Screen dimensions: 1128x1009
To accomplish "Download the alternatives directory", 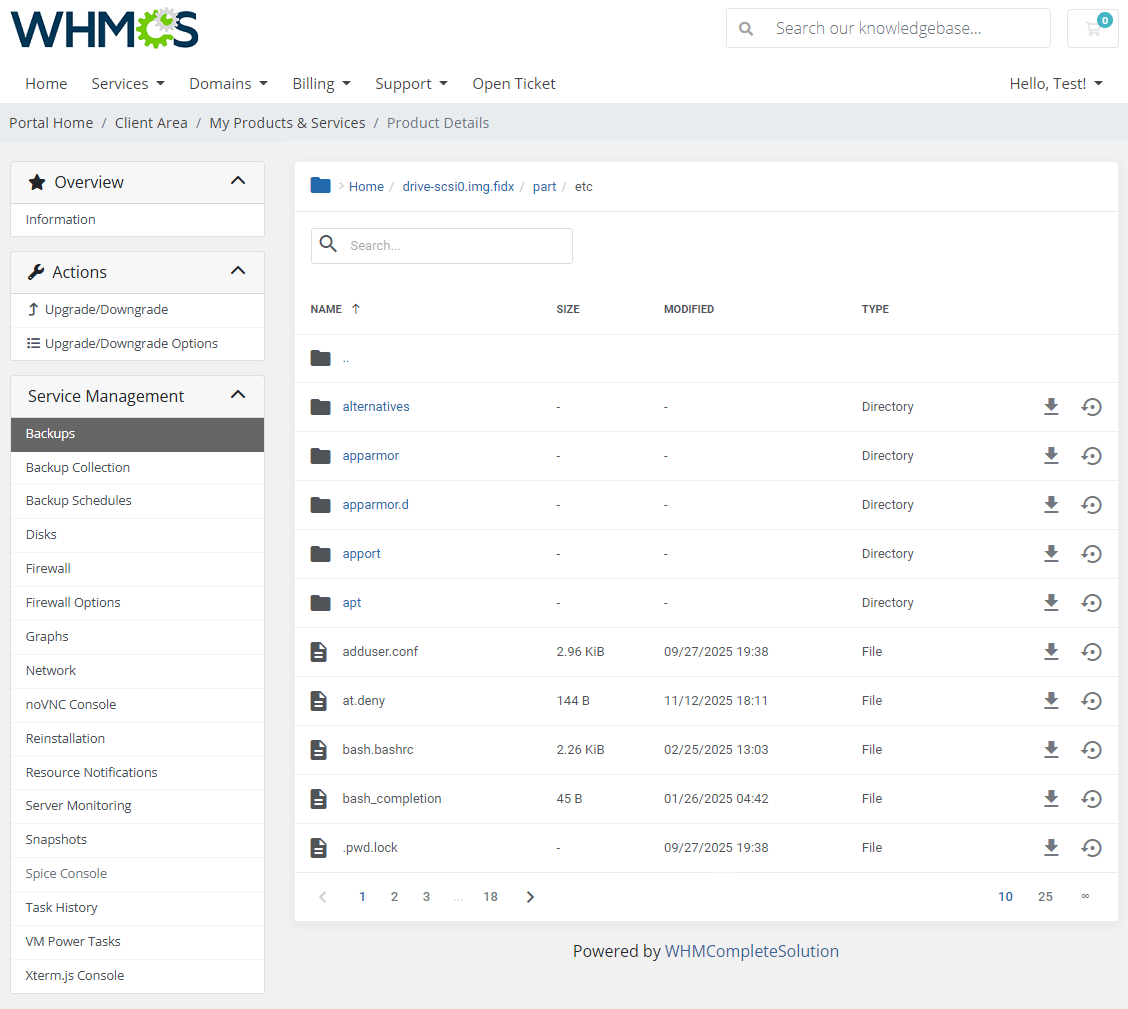I will tap(1051, 406).
